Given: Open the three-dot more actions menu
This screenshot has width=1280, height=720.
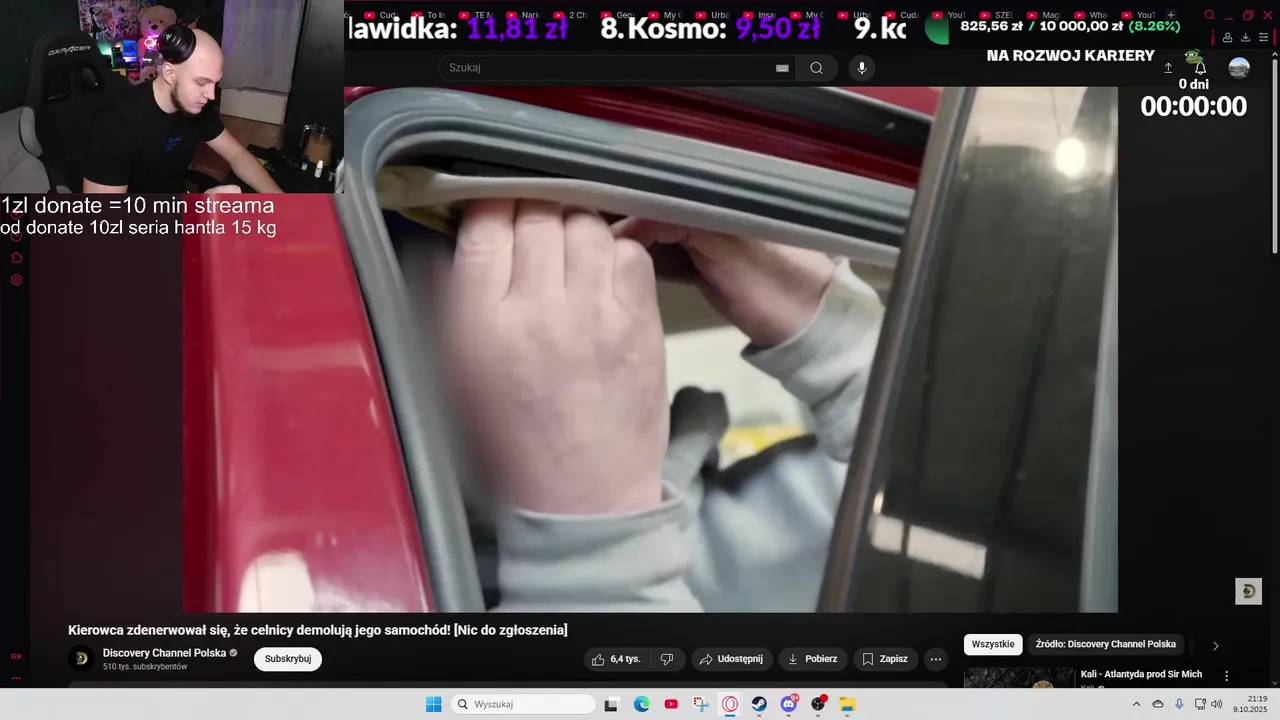Looking at the screenshot, I should [935, 659].
